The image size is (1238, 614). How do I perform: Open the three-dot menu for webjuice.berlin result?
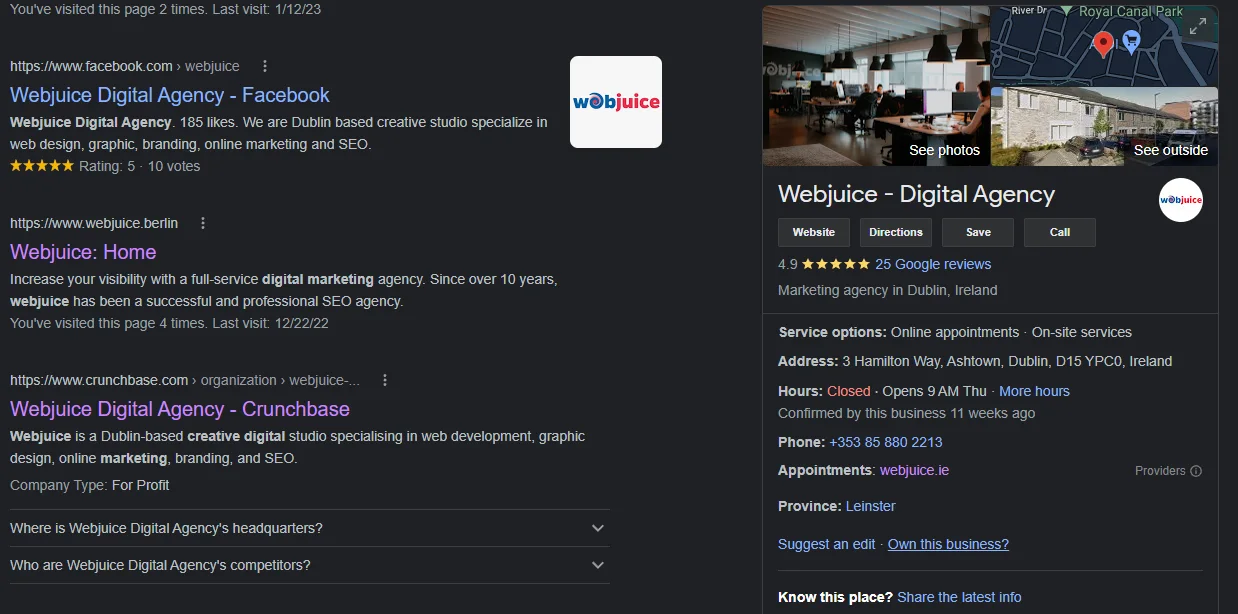coord(203,223)
